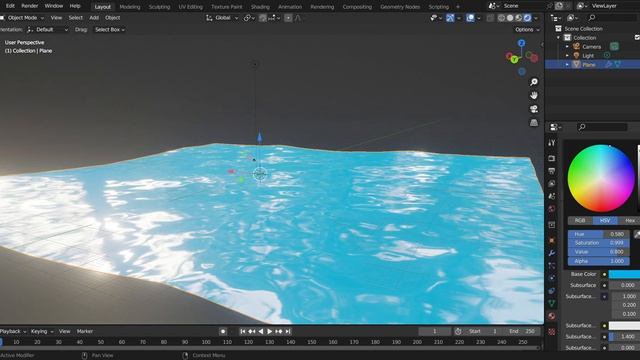Image resolution: width=640 pixels, height=360 pixels.
Task: Open the Object Constraints tab
Action: click(x=552, y=291)
